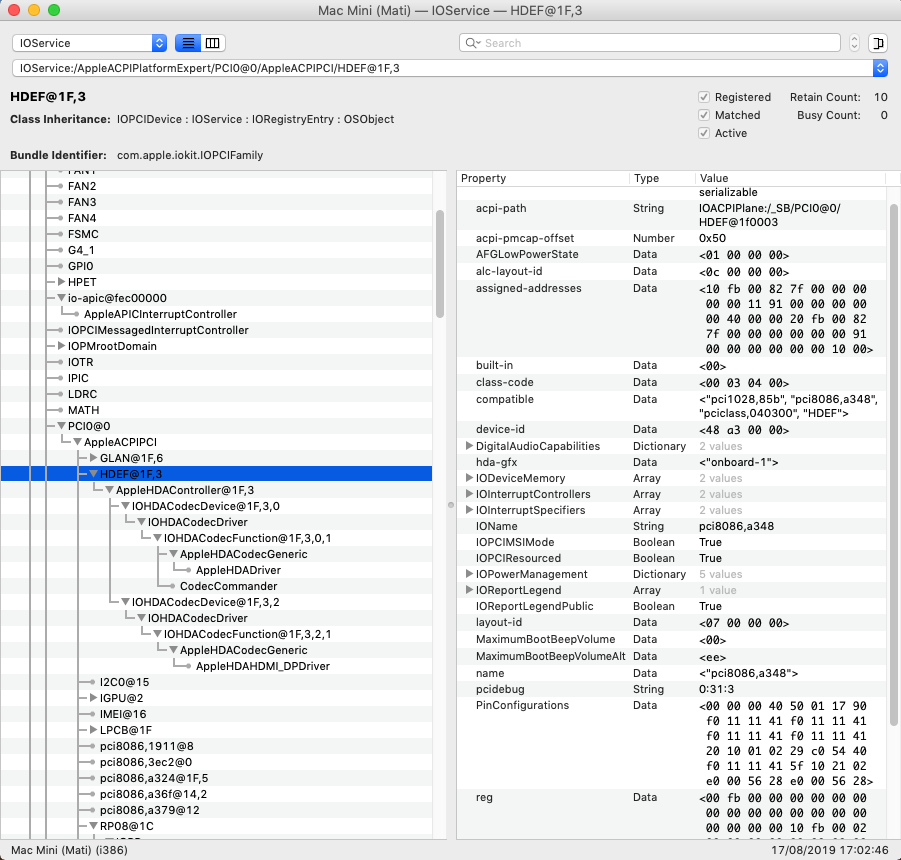This screenshot has width=901, height=860.
Task: Expand the IOReportLegend array
Action: 469,589
